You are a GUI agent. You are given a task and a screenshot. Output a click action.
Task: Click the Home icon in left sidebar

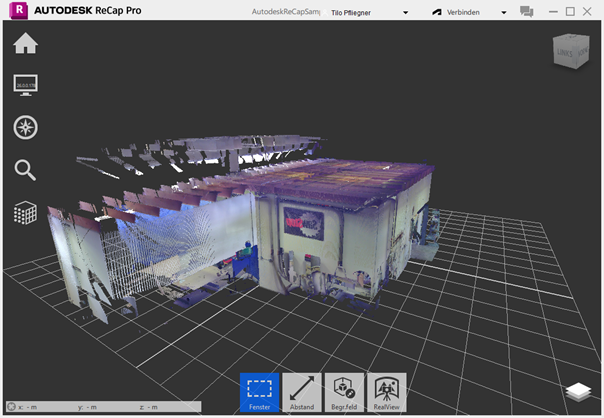[26, 44]
